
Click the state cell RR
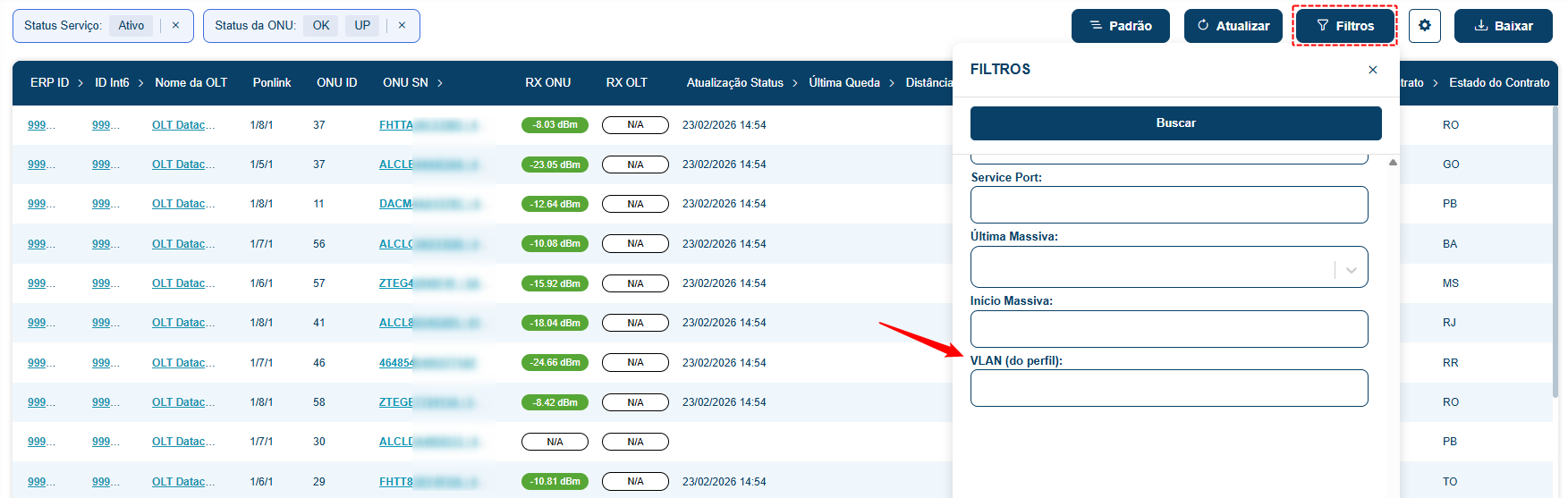click(x=1450, y=363)
